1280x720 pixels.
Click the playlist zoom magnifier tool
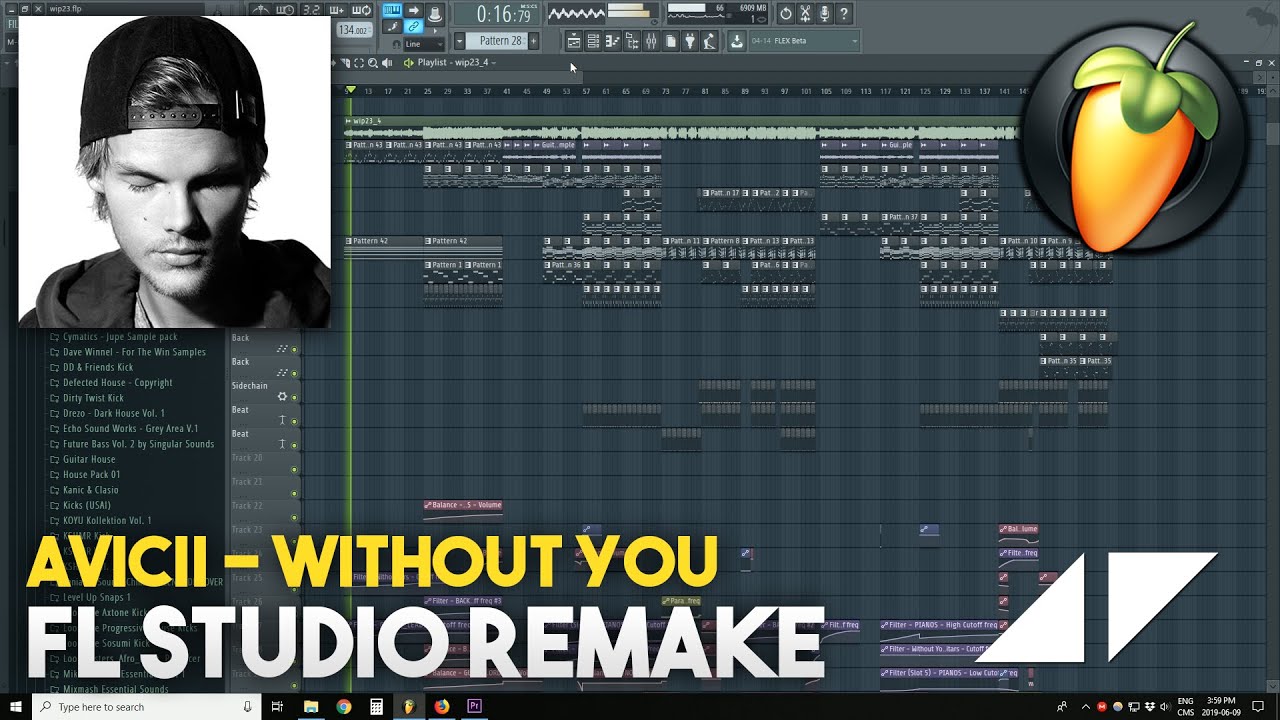tap(373, 63)
